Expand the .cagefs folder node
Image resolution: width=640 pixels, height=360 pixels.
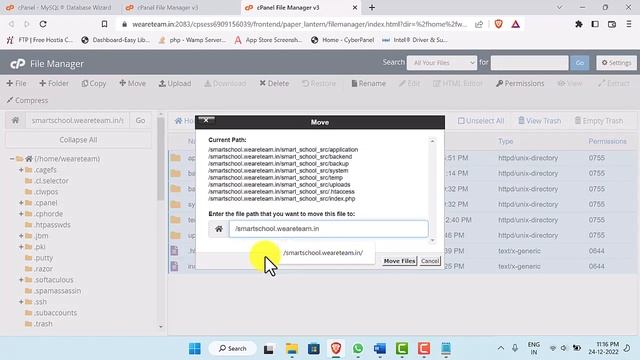coord(21,169)
